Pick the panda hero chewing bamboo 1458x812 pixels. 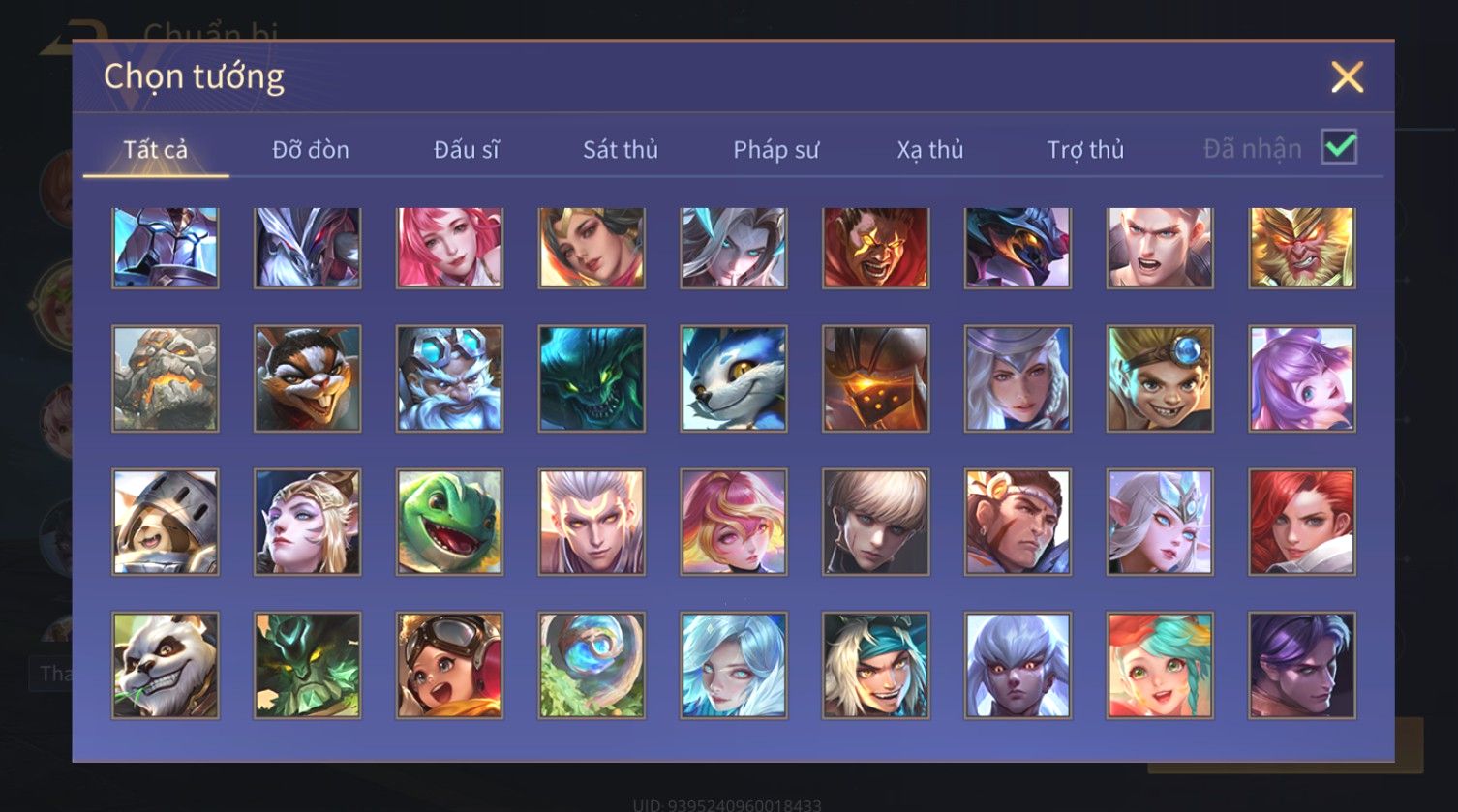166,665
